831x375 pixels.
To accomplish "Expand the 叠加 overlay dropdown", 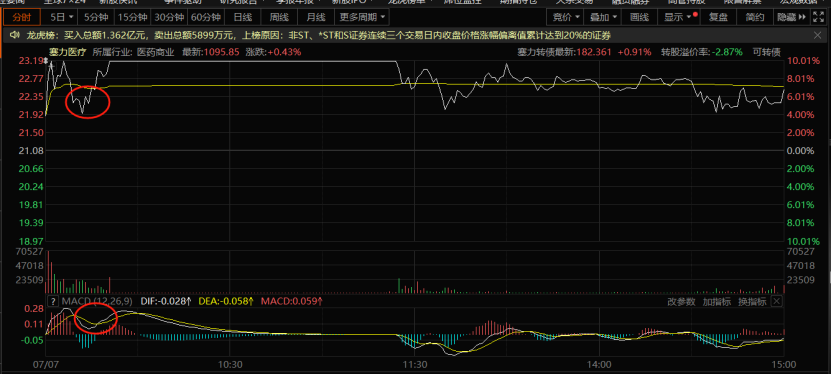I will click(x=603, y=17).
